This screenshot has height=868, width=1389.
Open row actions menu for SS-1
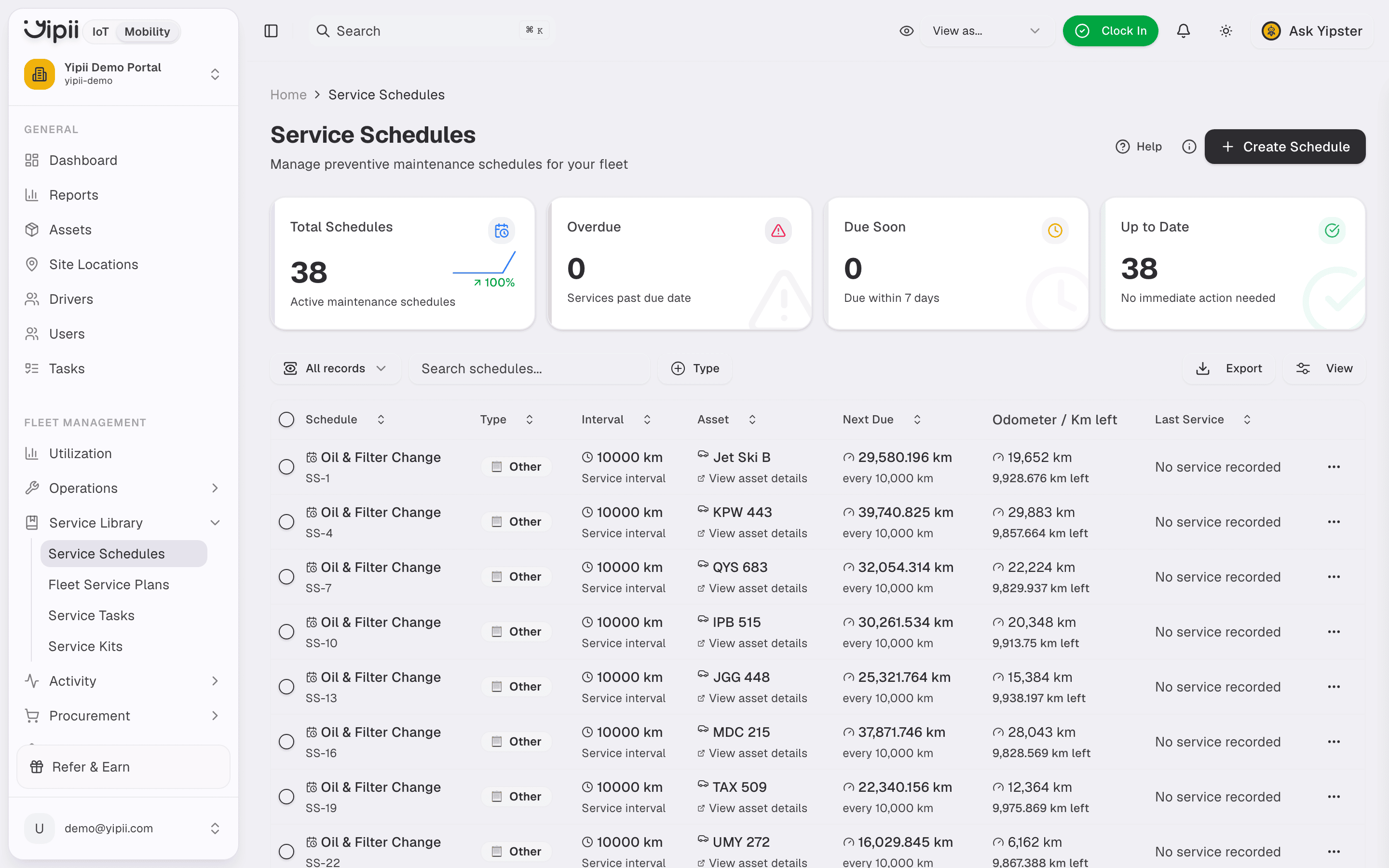point(1334,467)
